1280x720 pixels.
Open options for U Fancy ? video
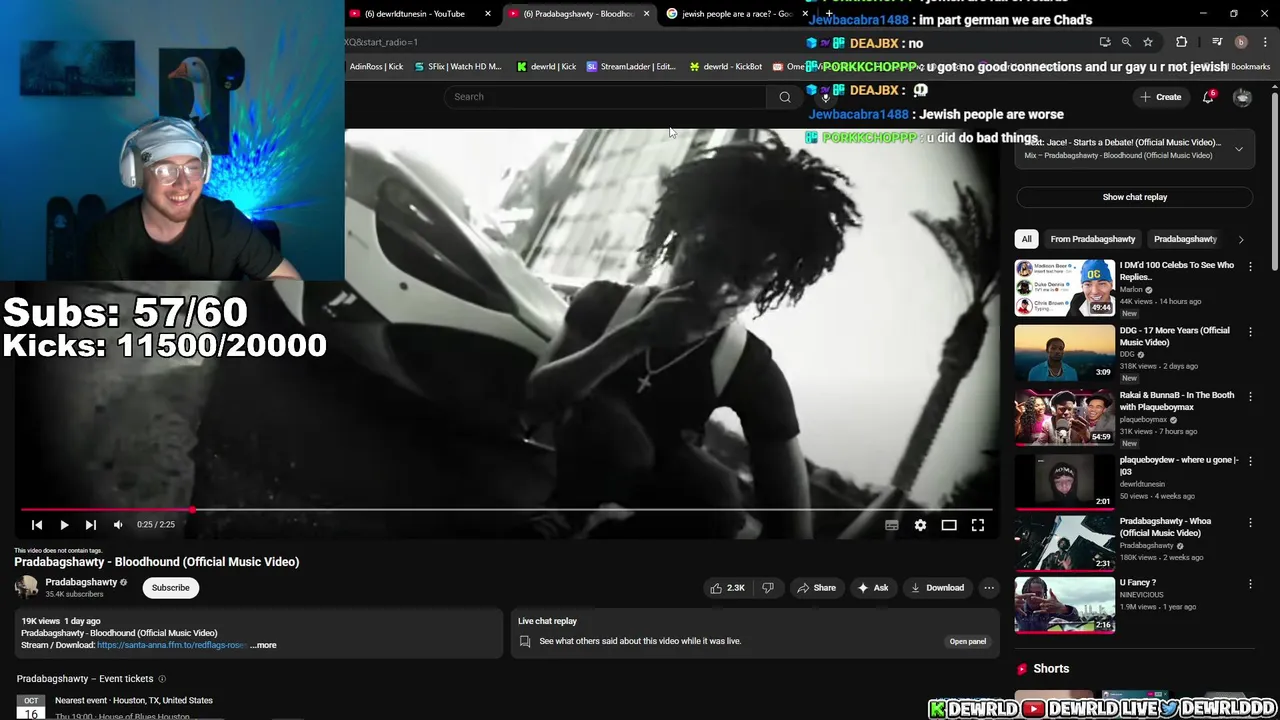click(1250, 584)
